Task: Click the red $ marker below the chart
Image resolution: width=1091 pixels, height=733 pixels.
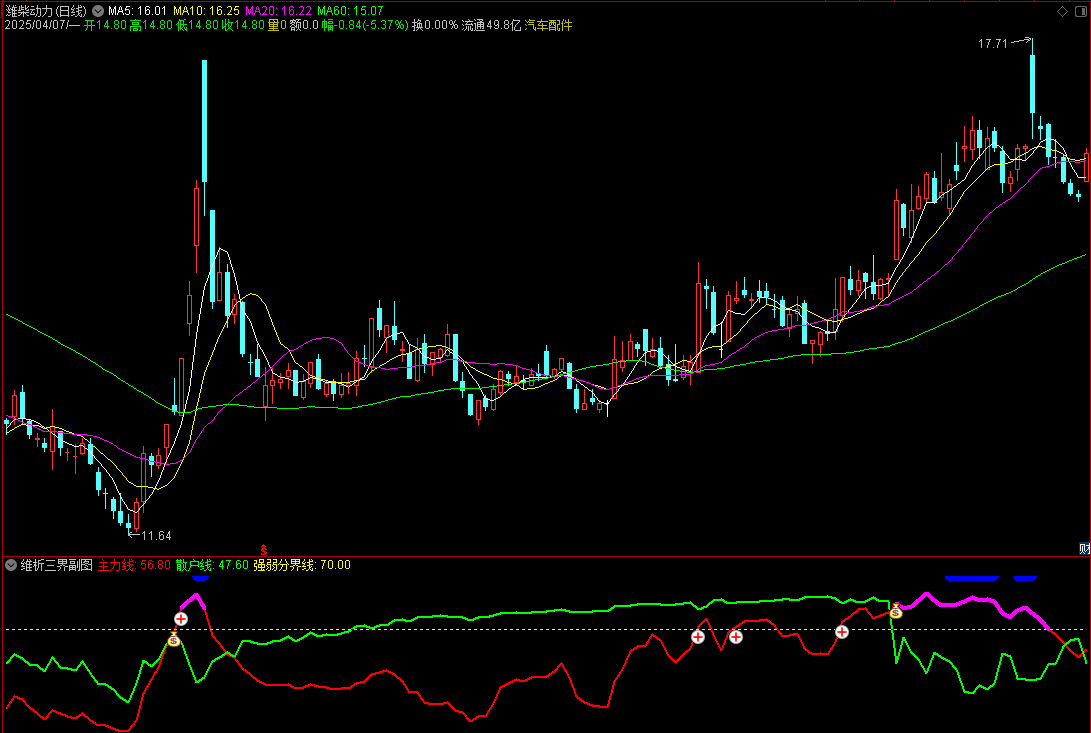Action: click(x=264, y=551)
